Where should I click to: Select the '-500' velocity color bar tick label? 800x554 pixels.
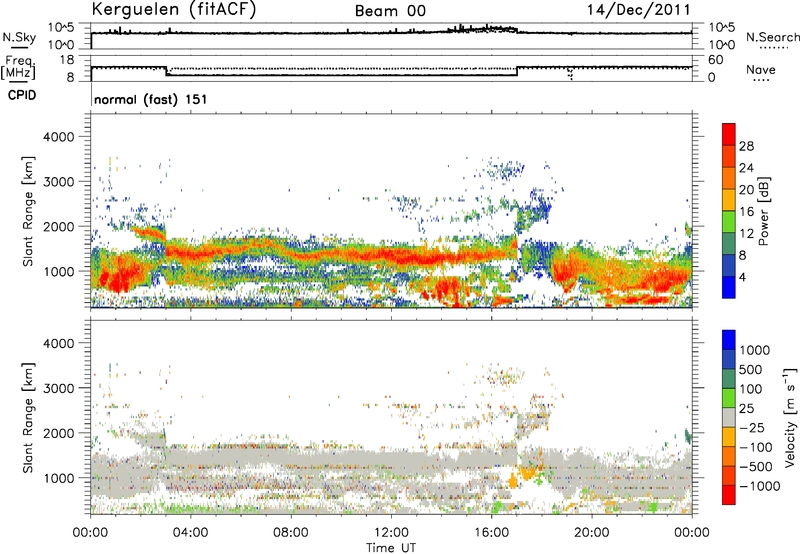click(x=756, y=467)
